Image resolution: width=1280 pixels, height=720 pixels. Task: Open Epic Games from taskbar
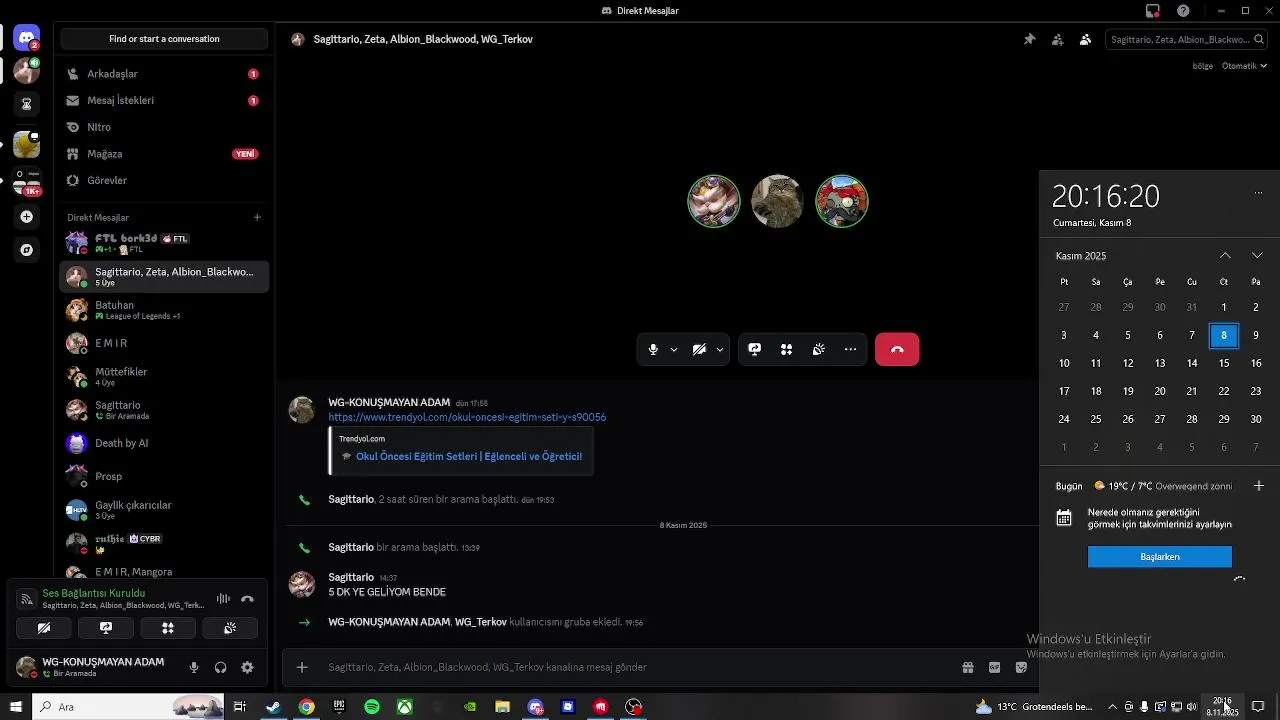(339, 707)
